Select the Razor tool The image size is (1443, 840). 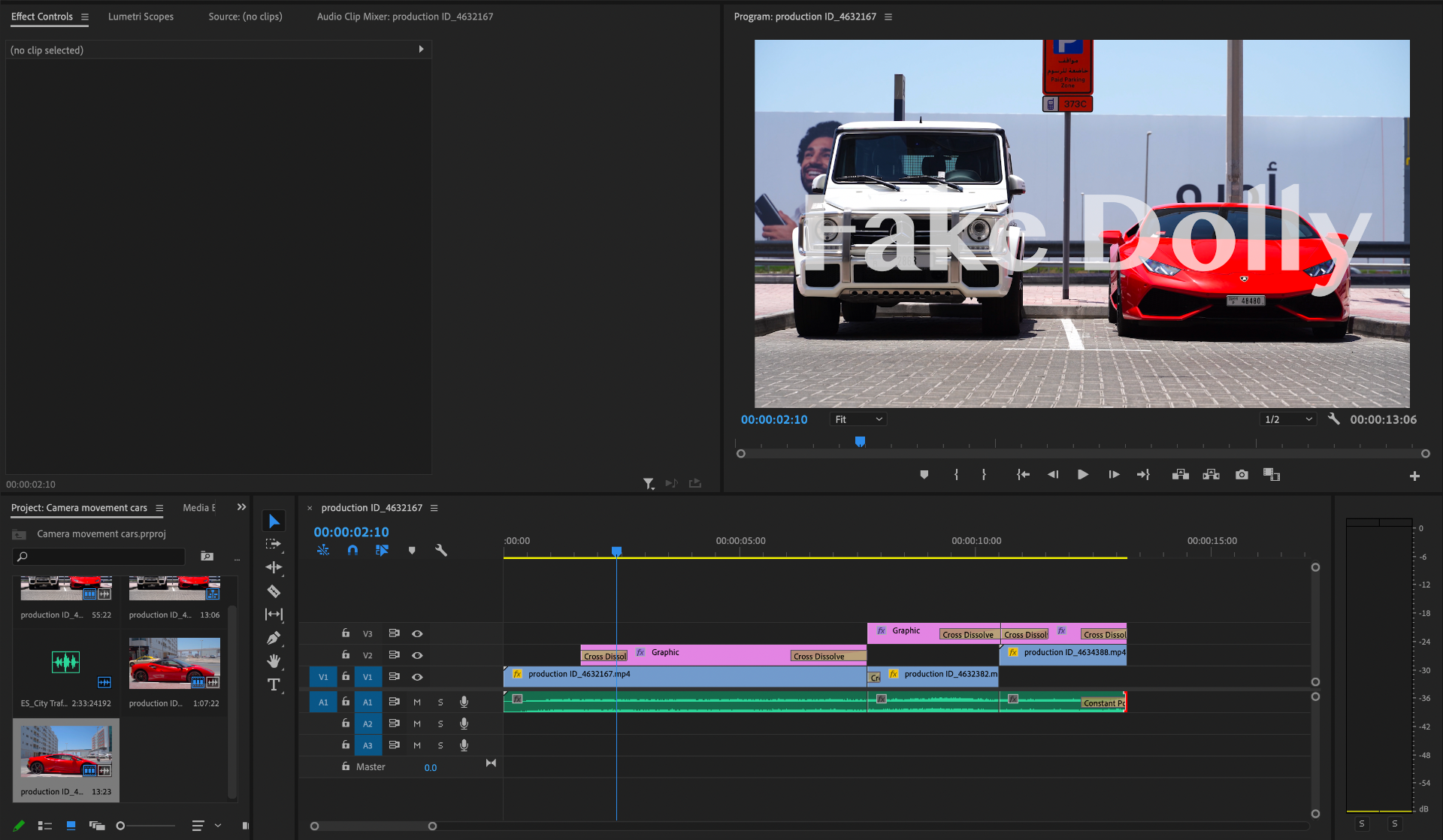tap(274, 591)
